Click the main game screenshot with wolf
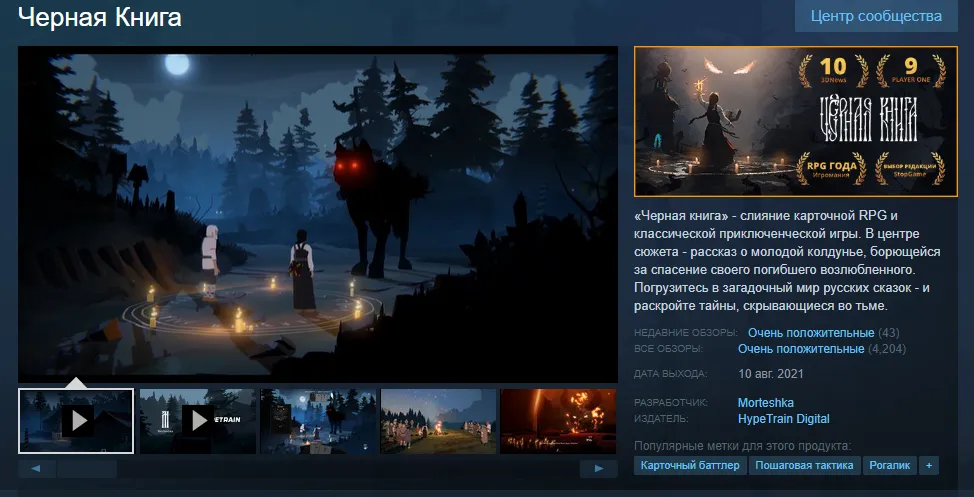This screenshot has width=974, height=497. coord(318,214)
